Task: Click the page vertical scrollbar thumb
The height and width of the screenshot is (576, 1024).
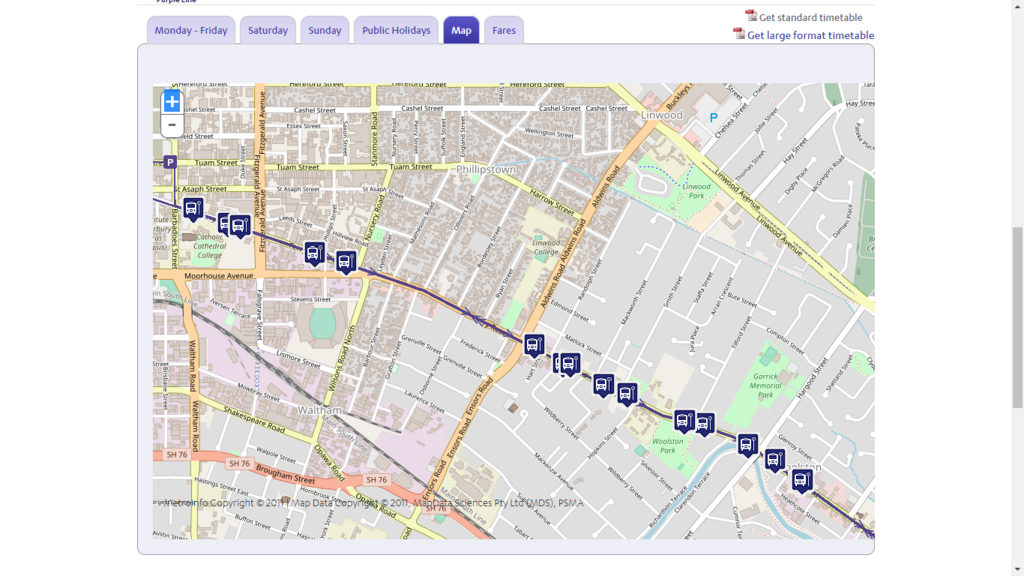Action: [1017, 318]
